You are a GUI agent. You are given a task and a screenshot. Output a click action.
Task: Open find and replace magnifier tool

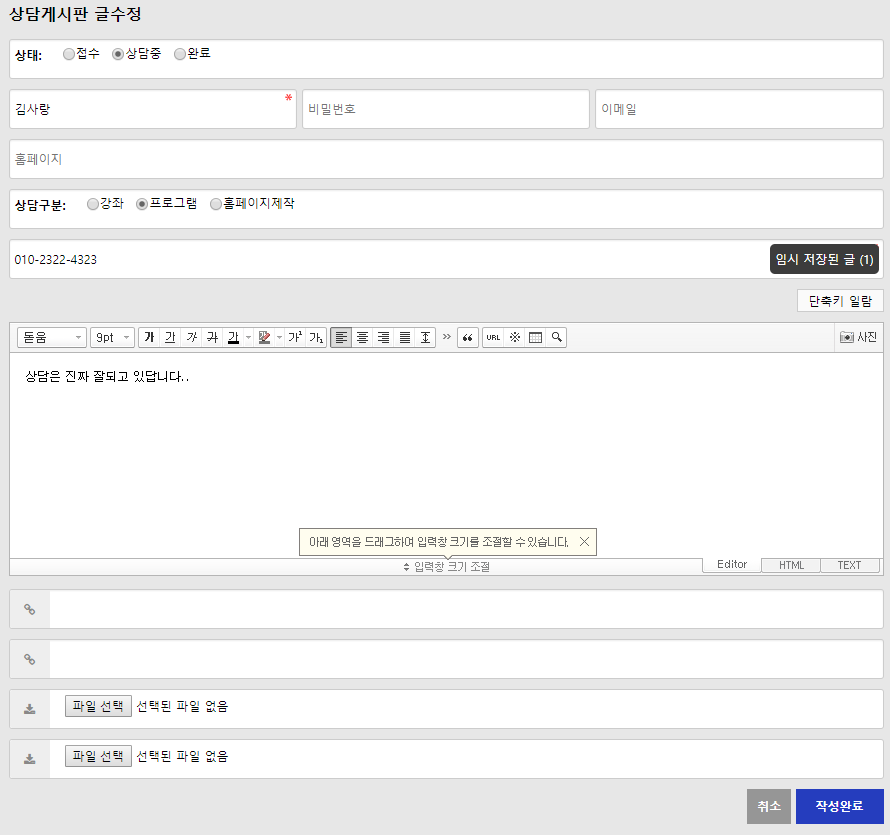click(557, 338)
